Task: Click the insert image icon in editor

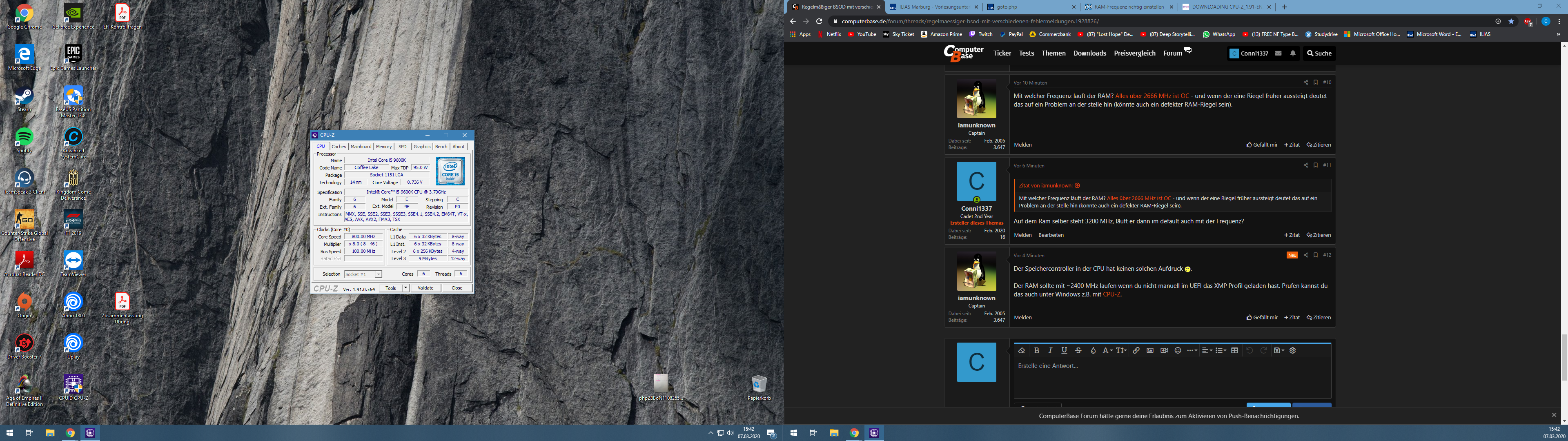Action: point(1150,350)
